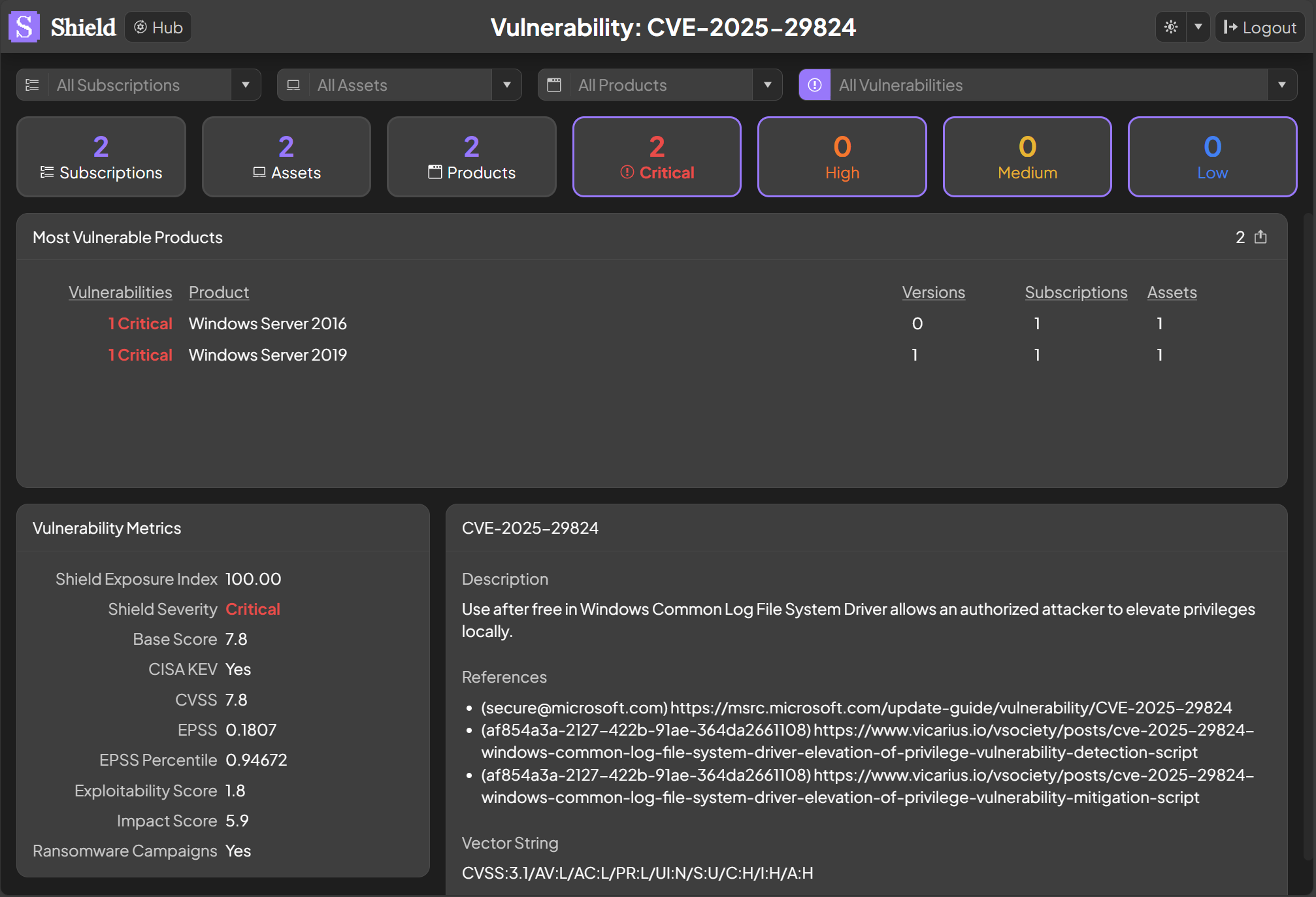
Task: Click the Shield Severity Critical value
Action: [253, 609]
